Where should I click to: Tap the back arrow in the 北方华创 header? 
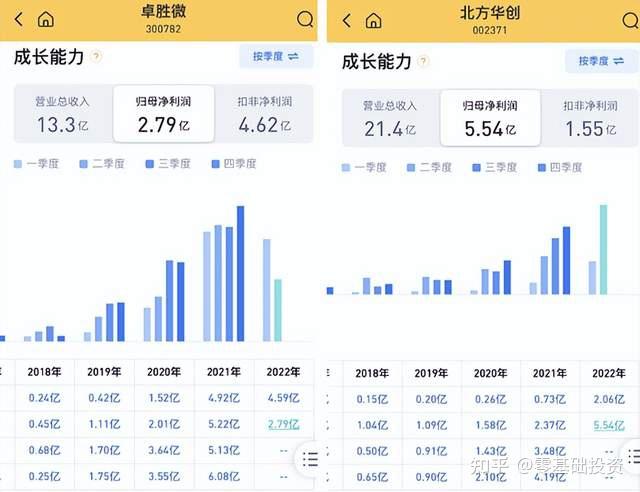coord(347,20)
